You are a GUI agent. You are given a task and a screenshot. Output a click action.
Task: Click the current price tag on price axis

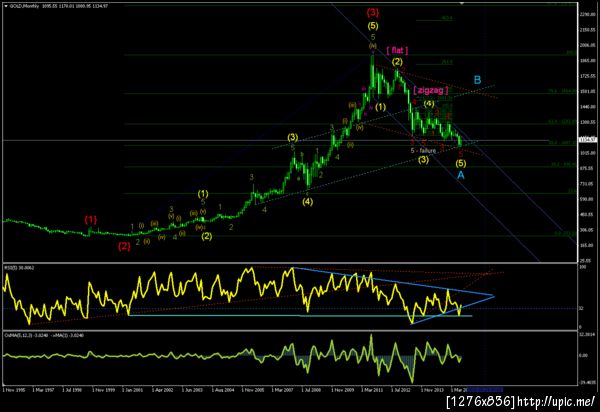589,140
